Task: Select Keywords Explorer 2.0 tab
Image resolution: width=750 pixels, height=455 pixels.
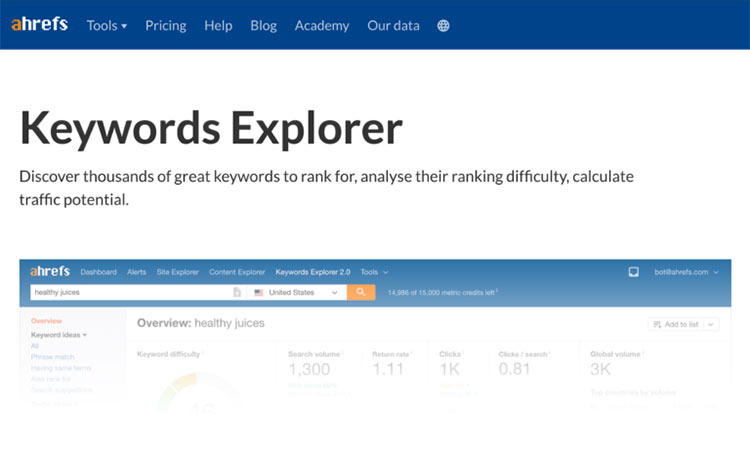Action: pyautogui.click(x=313, y=272)
